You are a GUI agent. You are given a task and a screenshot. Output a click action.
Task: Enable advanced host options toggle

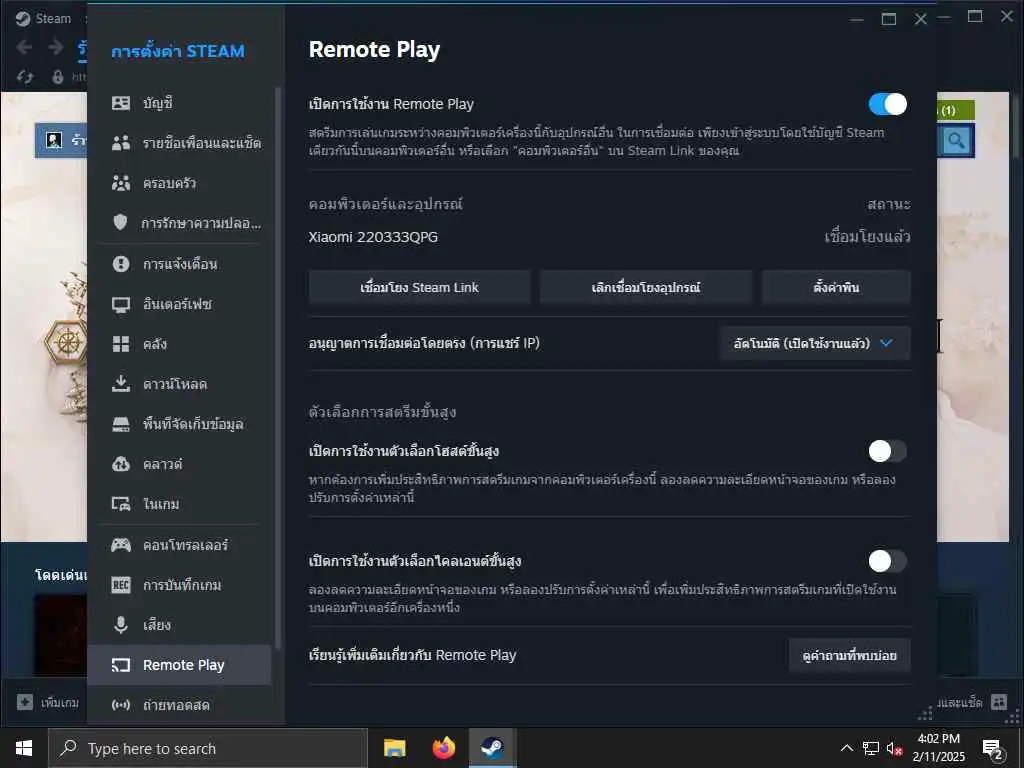(888, 451)
